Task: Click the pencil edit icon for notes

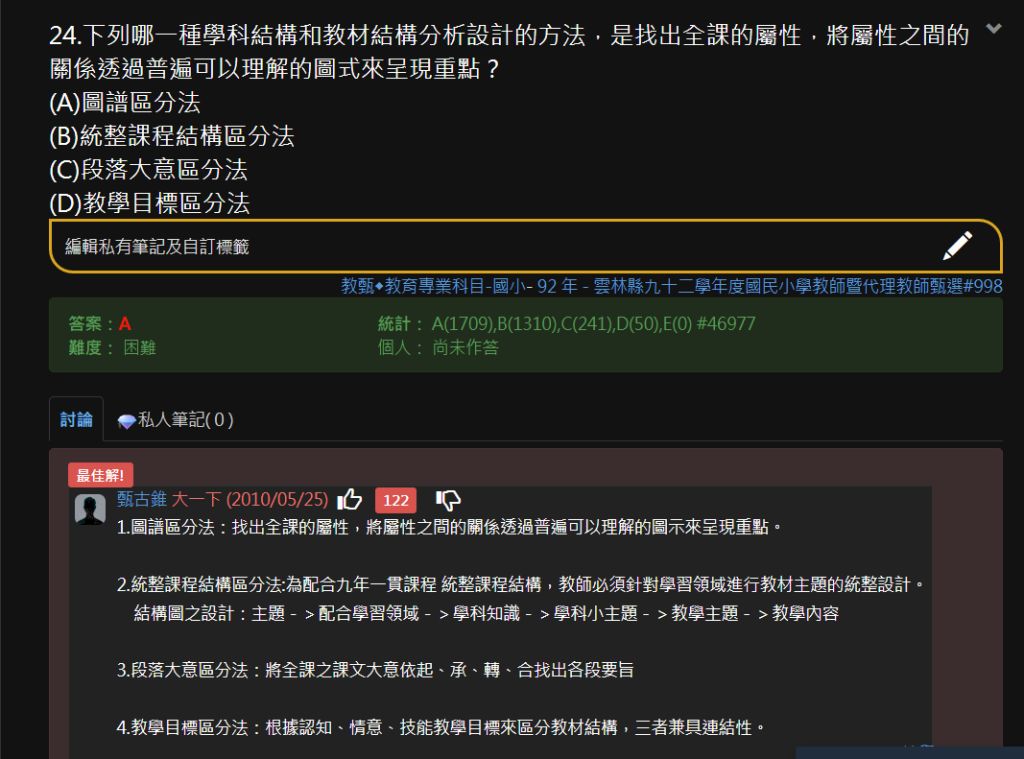Action: [x=957, y=246]
